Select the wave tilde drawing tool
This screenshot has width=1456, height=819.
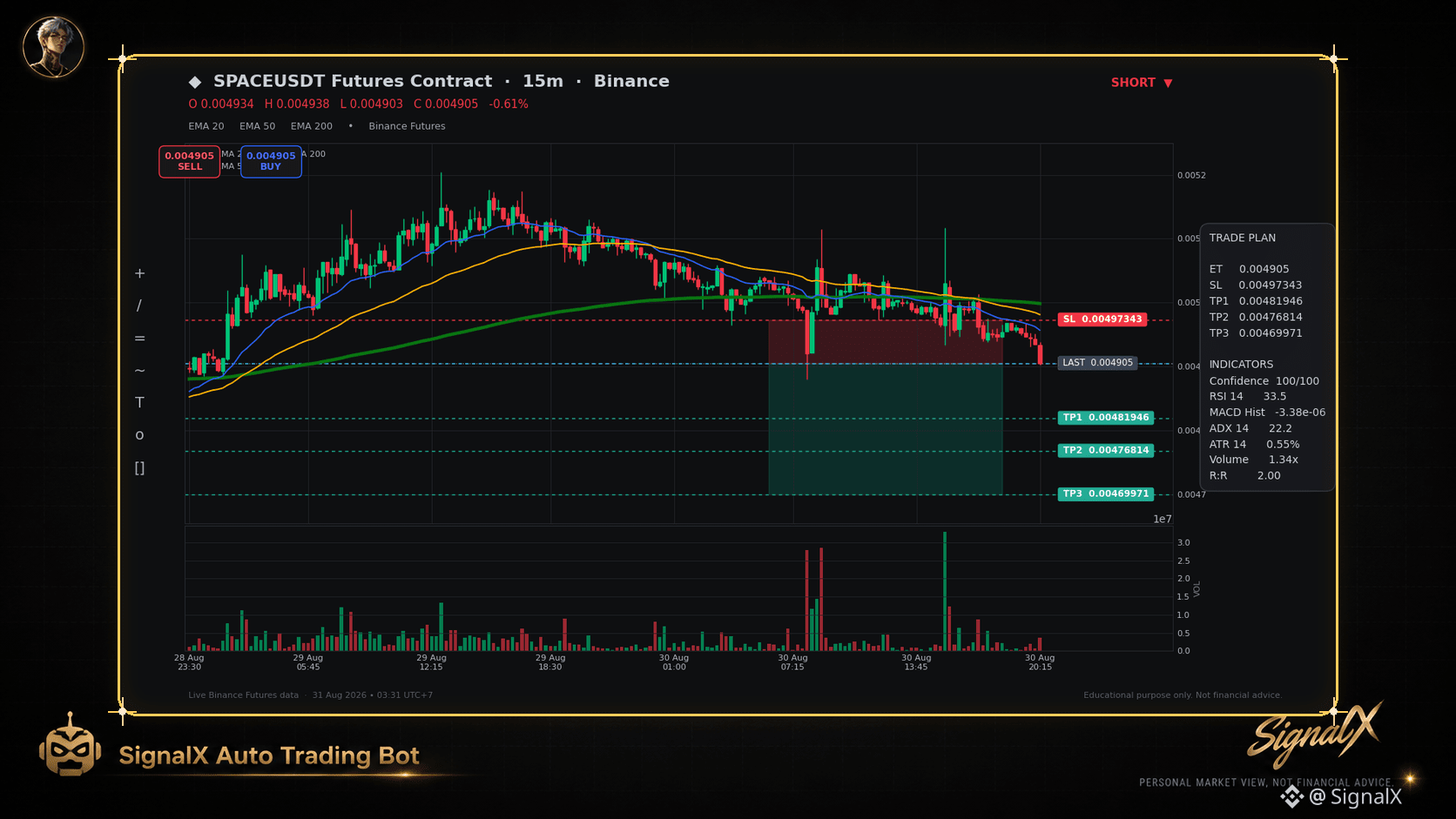[x=139, y=371]
